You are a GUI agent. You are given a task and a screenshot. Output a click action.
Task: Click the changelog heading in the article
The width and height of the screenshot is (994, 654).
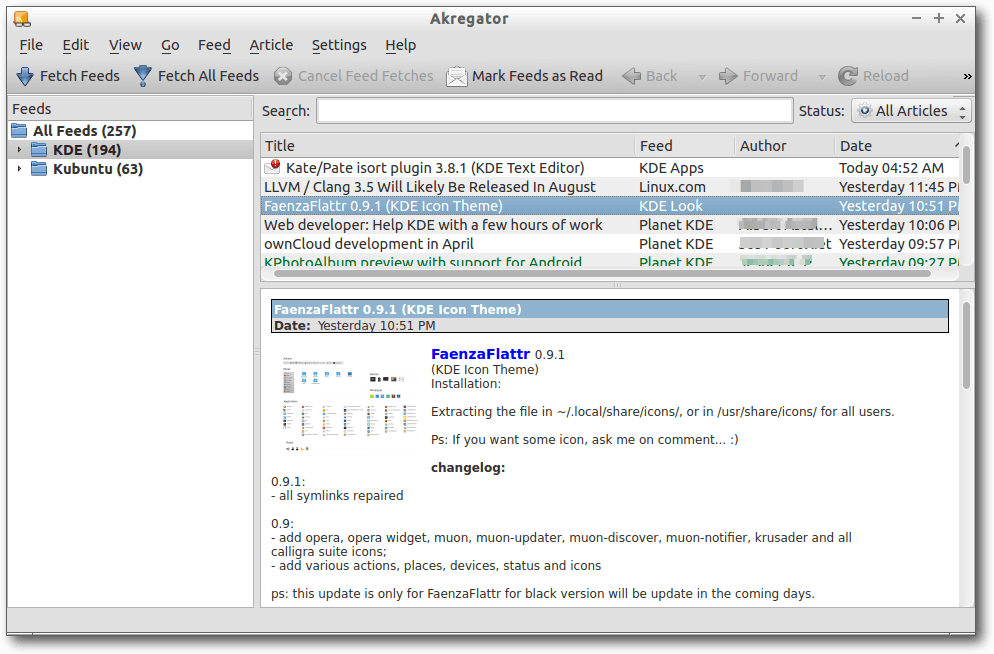[468, 468]
